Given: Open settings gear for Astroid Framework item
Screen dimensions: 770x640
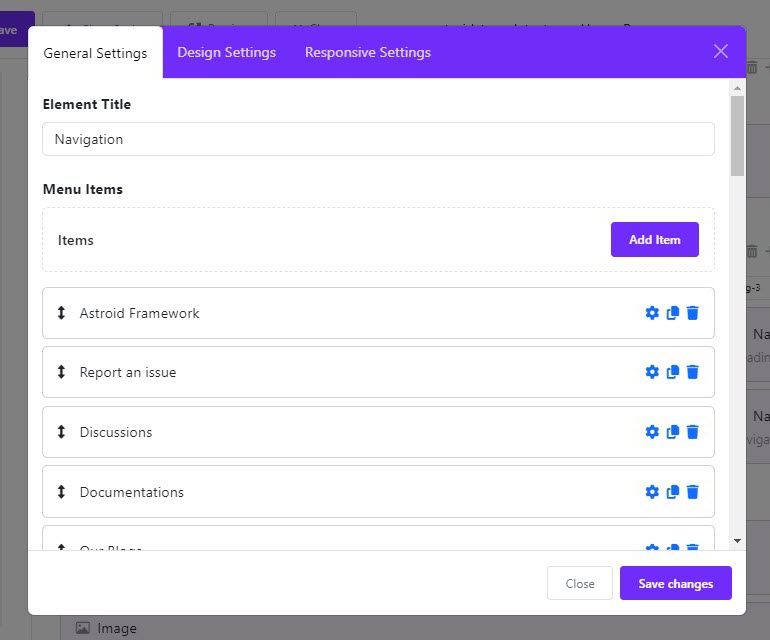Looking at the screenshot, I should click(652, 313).
